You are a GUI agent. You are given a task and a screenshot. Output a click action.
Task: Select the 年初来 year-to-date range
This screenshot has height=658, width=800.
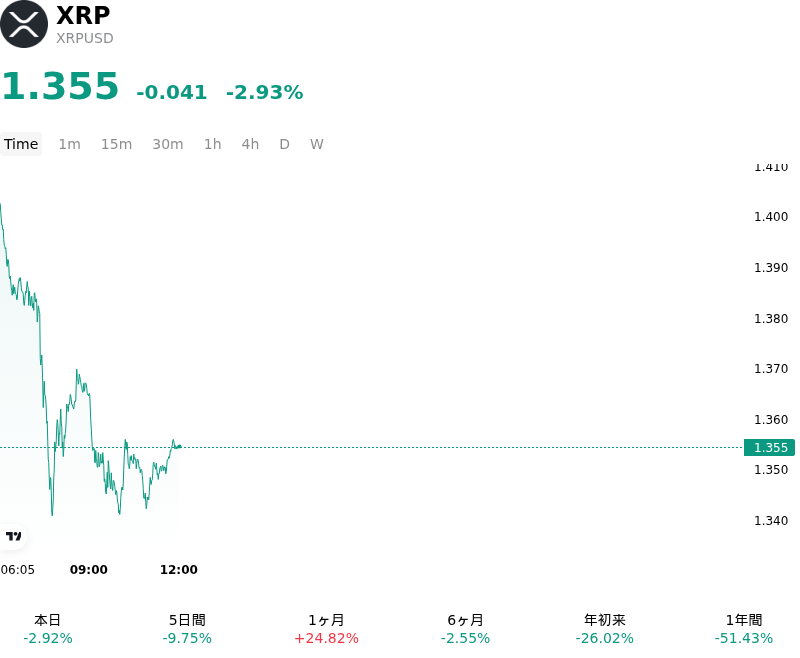click(x=605, y=629)
